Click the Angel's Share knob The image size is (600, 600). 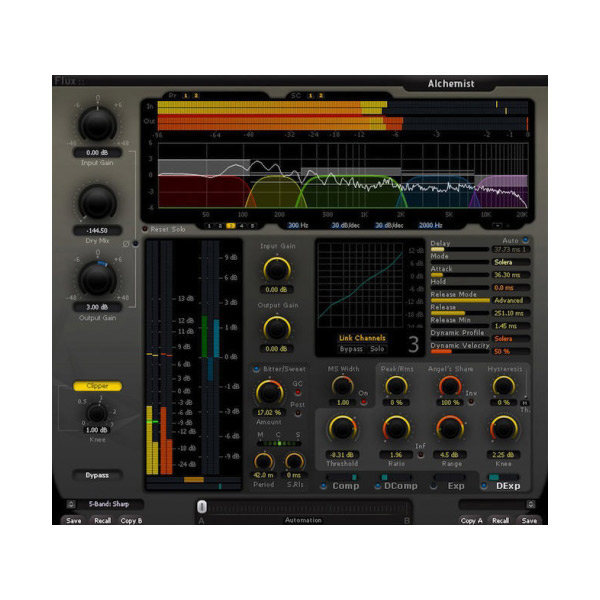pyautogui.click(x=450, y=386)
